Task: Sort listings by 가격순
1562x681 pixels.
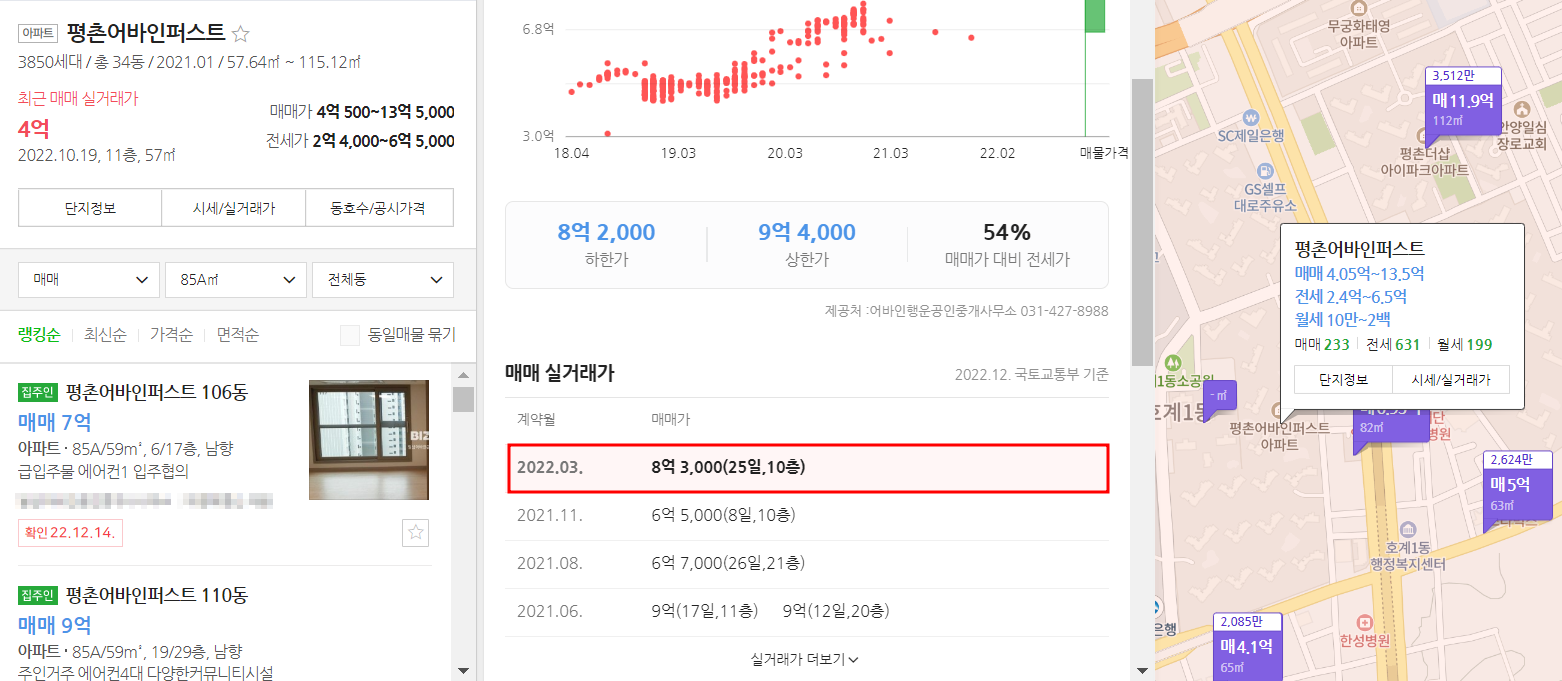Action: 171,335
